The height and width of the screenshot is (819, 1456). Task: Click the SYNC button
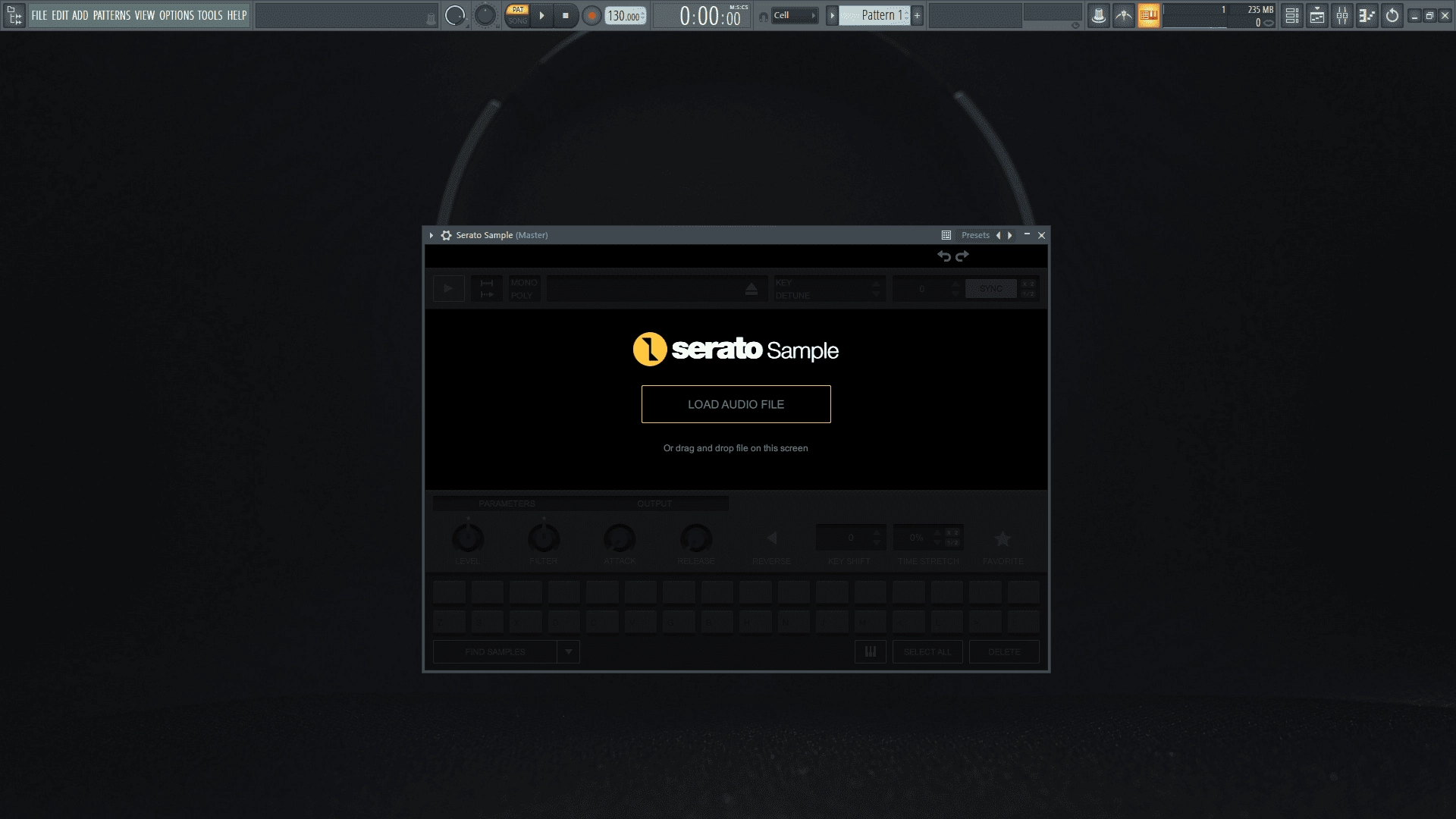click(990, 289)
